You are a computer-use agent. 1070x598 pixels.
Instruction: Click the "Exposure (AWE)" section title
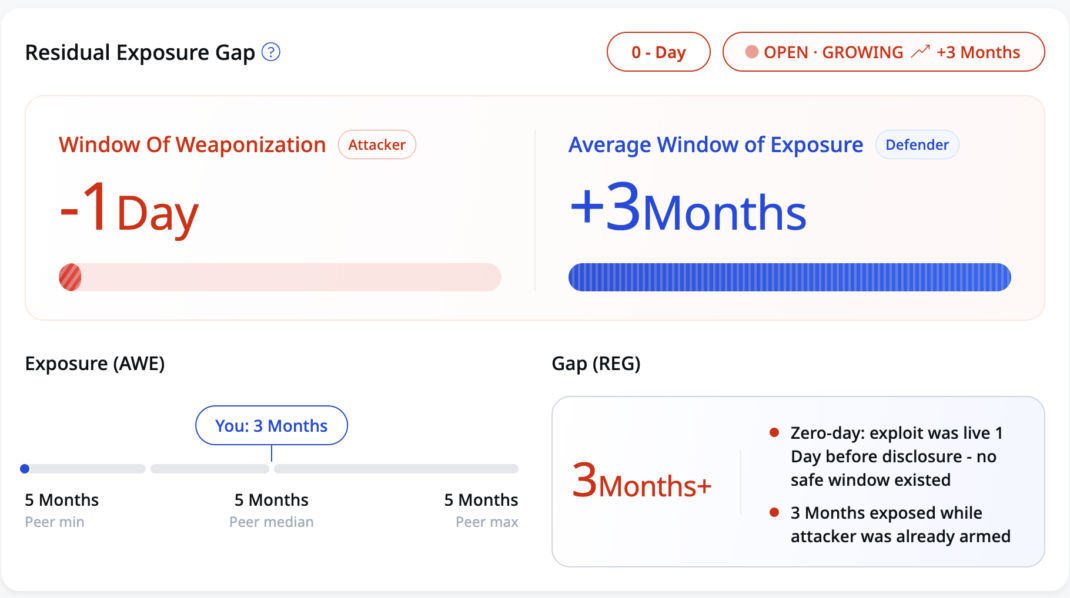(95, 364)
